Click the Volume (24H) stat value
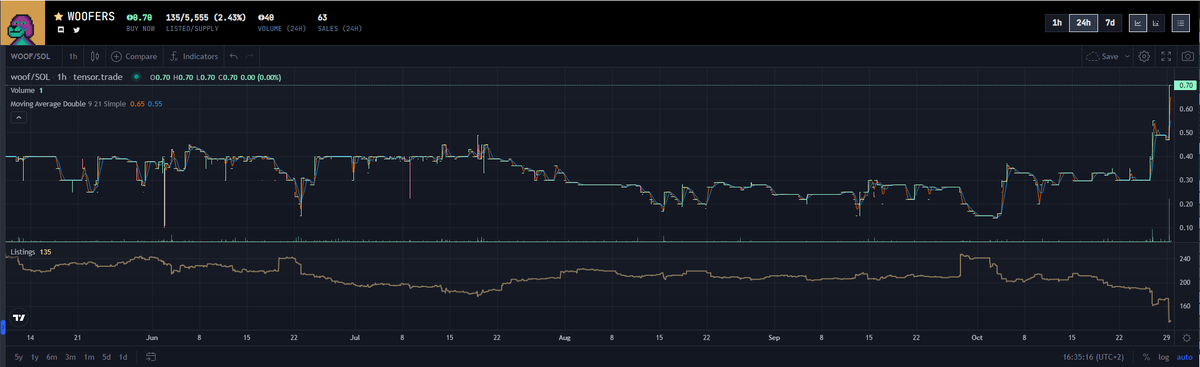The image size is (1200, 367). [266, 17]
